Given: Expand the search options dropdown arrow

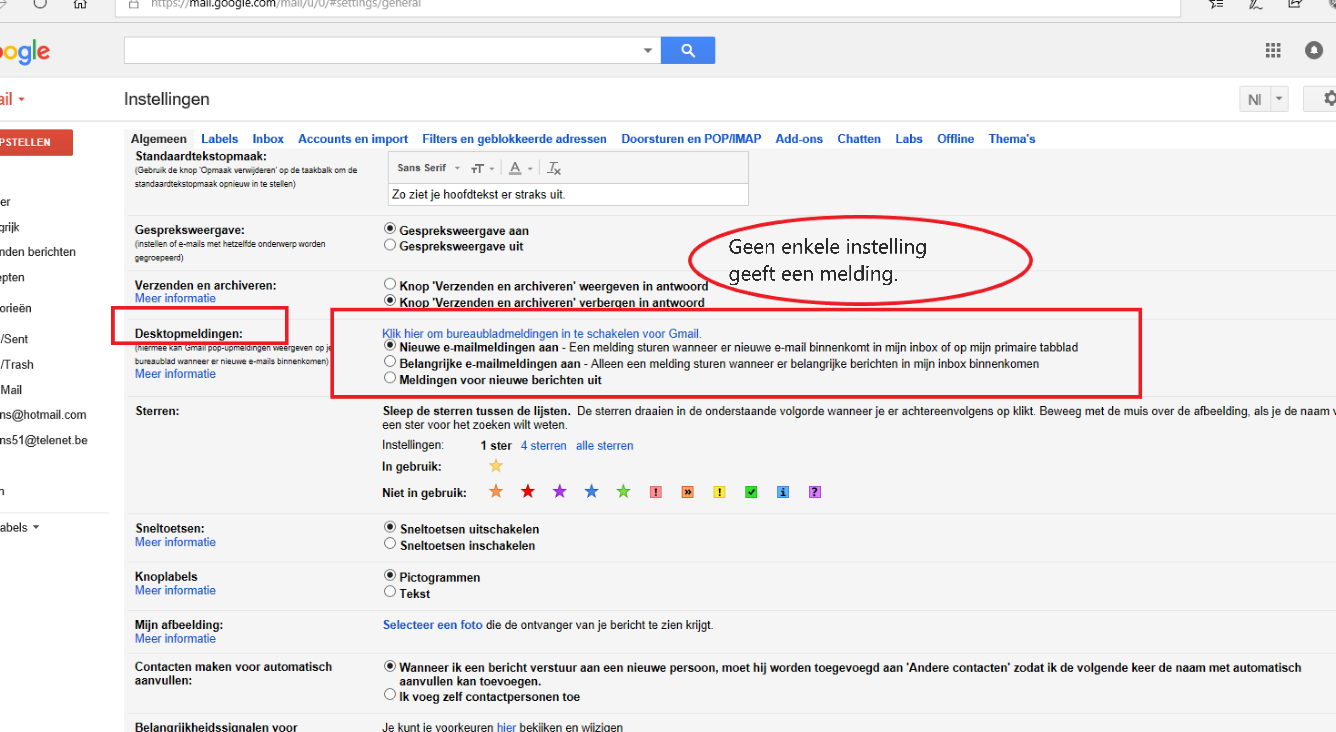Looking at the screenshot, I should 648,50.
